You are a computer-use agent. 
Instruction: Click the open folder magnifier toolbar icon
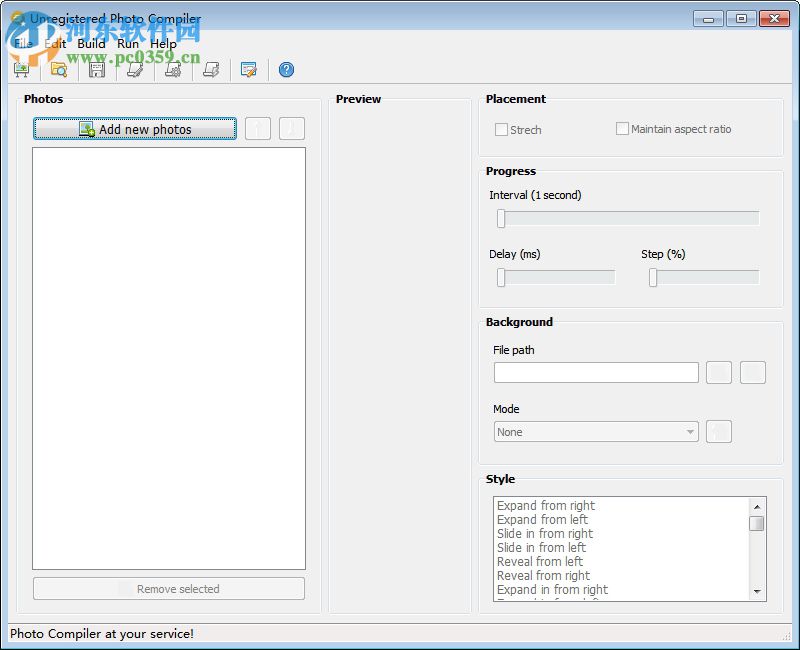tap(59, 70)
